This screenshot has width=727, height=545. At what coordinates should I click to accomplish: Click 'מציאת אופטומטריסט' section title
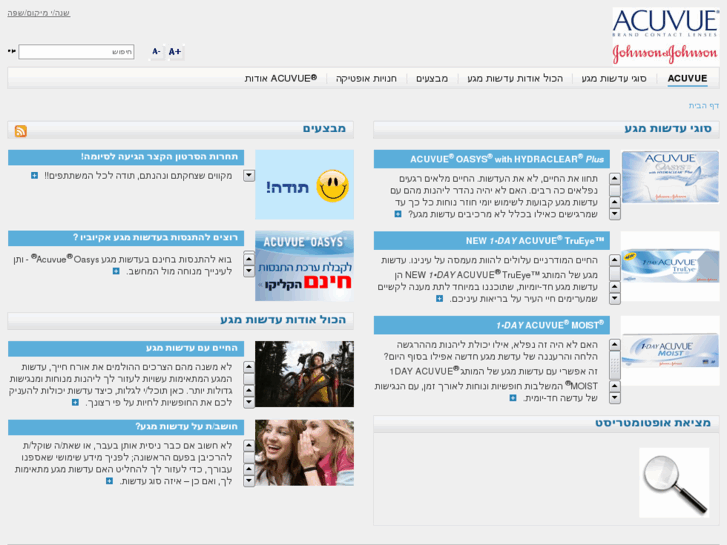point(653,423)
